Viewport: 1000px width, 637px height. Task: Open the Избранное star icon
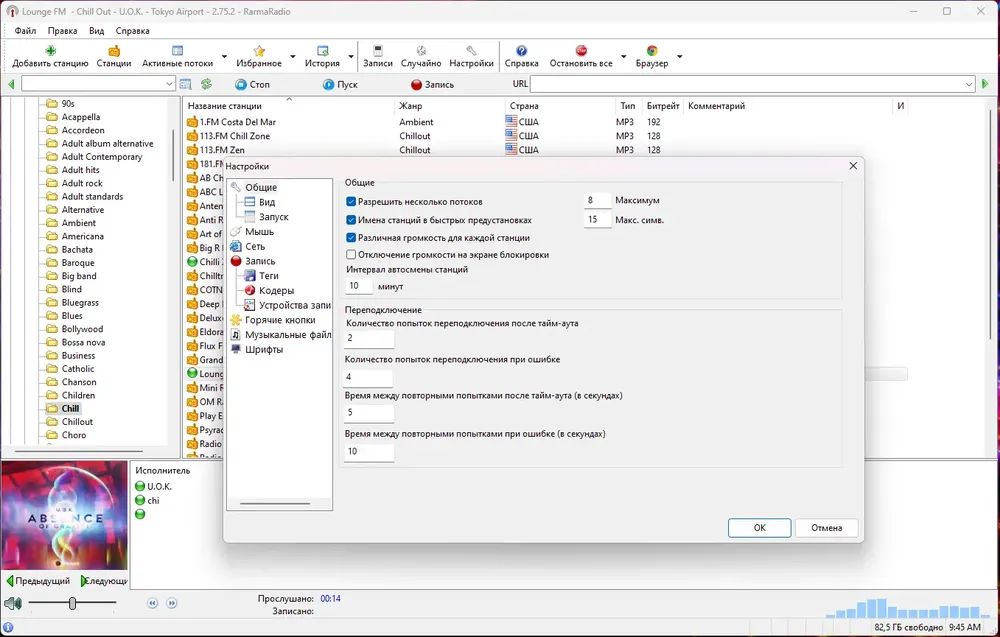coord(259,51)
